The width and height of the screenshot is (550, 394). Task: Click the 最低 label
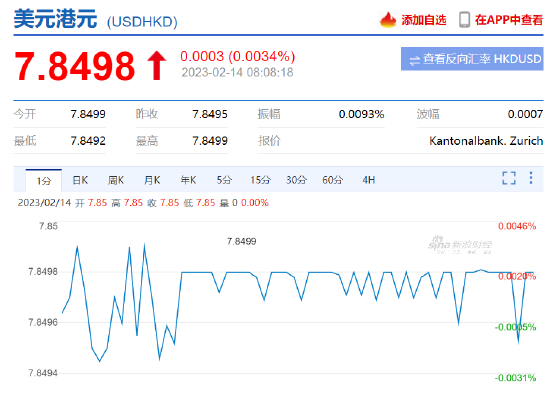(x=25, y=141)
